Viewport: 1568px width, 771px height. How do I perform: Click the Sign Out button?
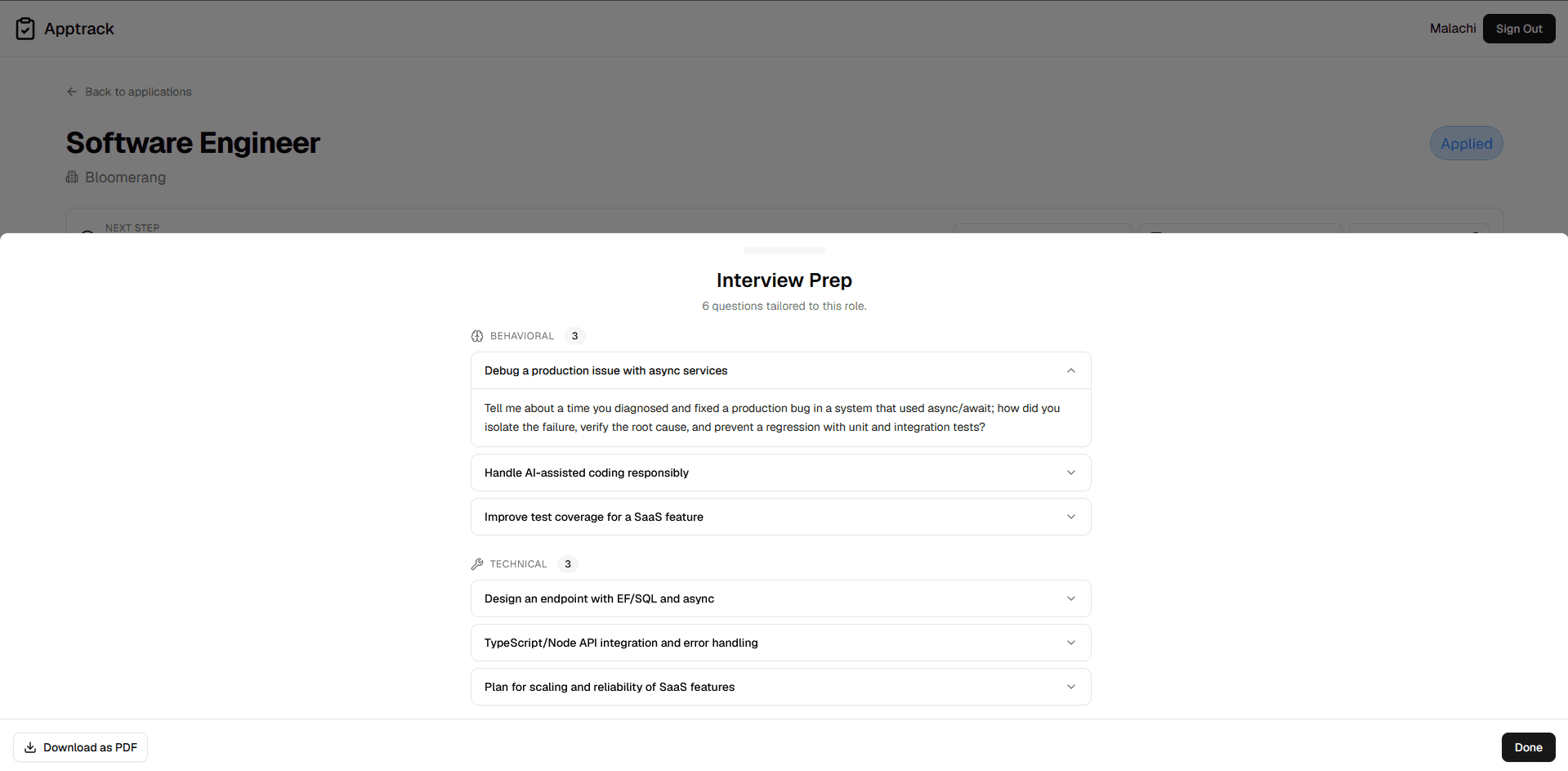(x=1519, y=29)
